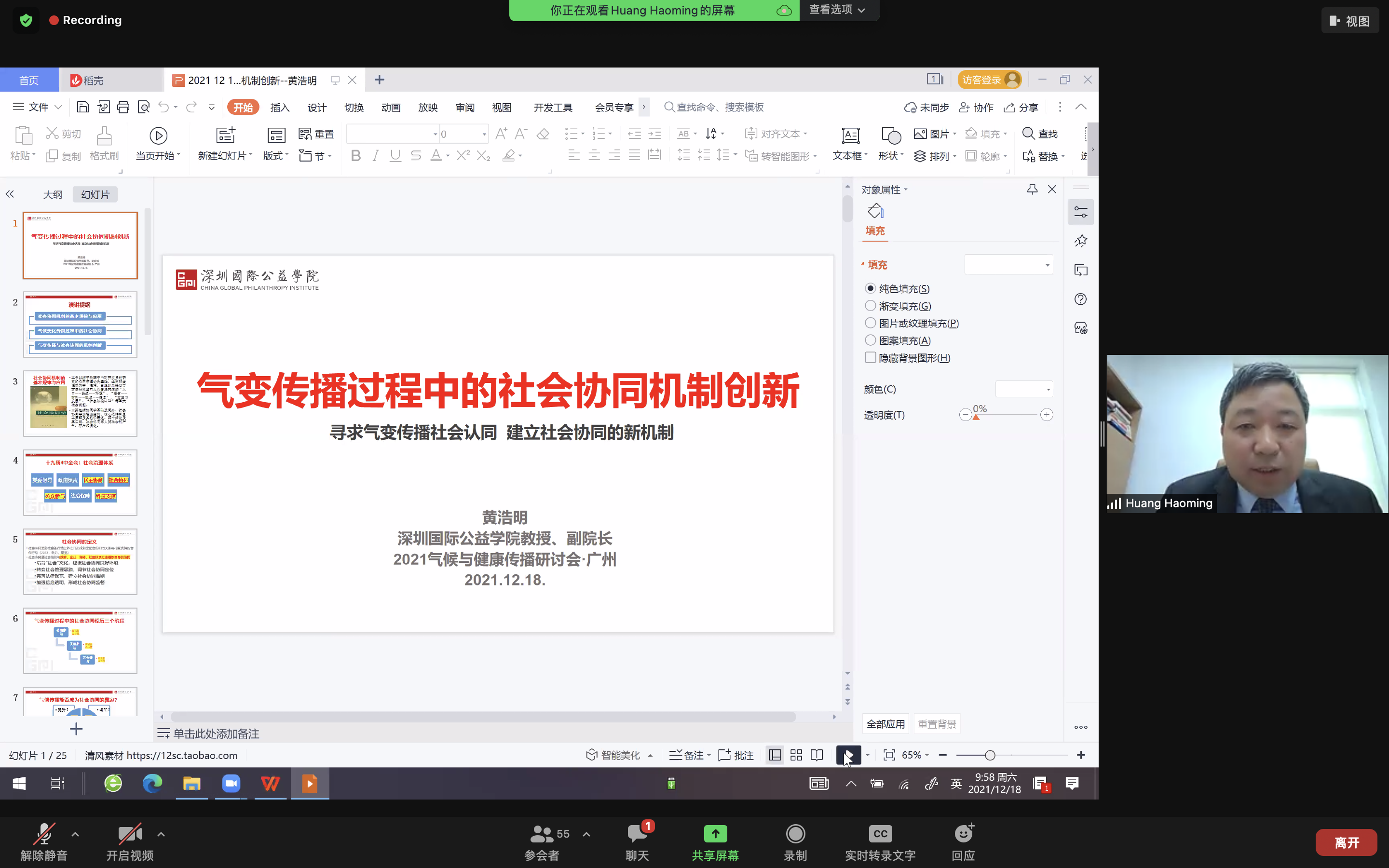Viewport: 1389px width, 868px height.
Task: Select slide 4 thumbnail in panel
Action: click(x=81, y=482)
